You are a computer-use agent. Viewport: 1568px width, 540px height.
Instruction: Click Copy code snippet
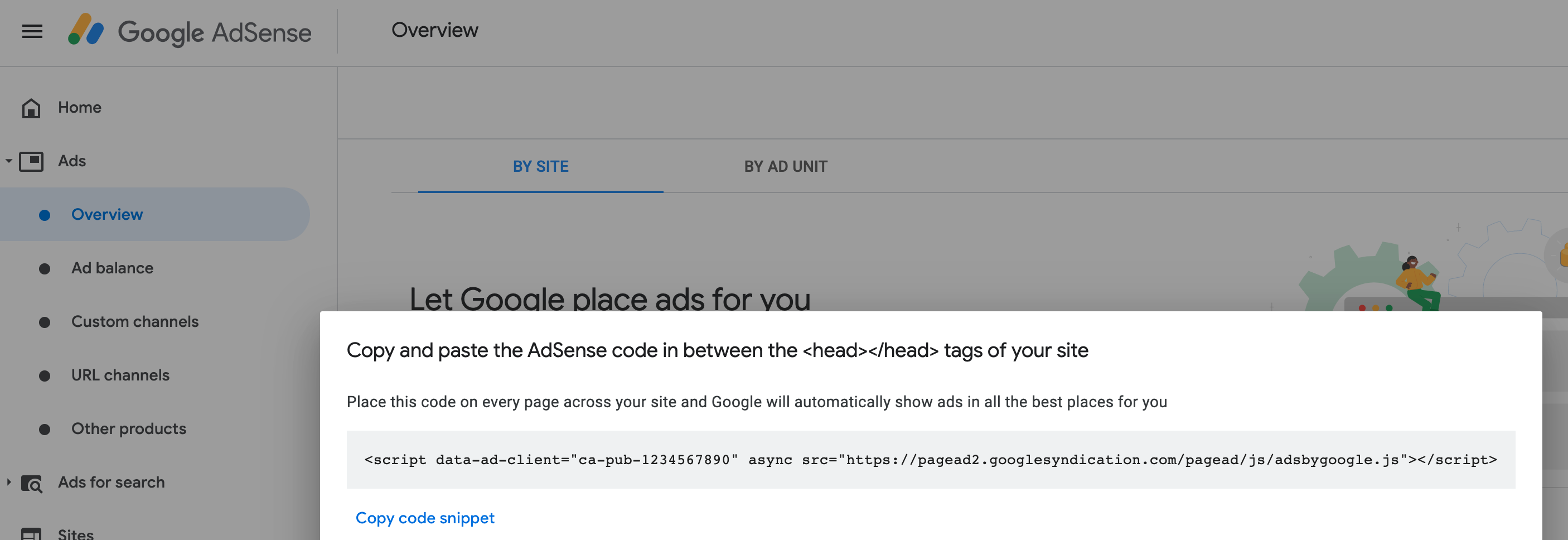(x=424, y=518)
